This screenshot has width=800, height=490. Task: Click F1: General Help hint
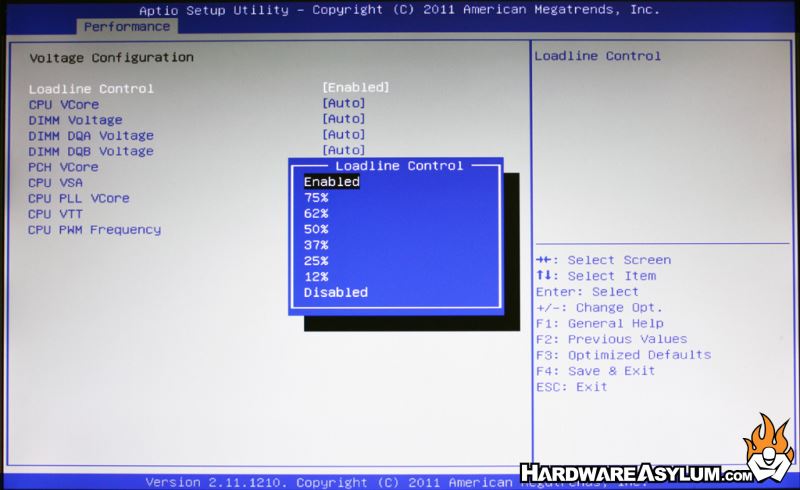coord(600,324)
